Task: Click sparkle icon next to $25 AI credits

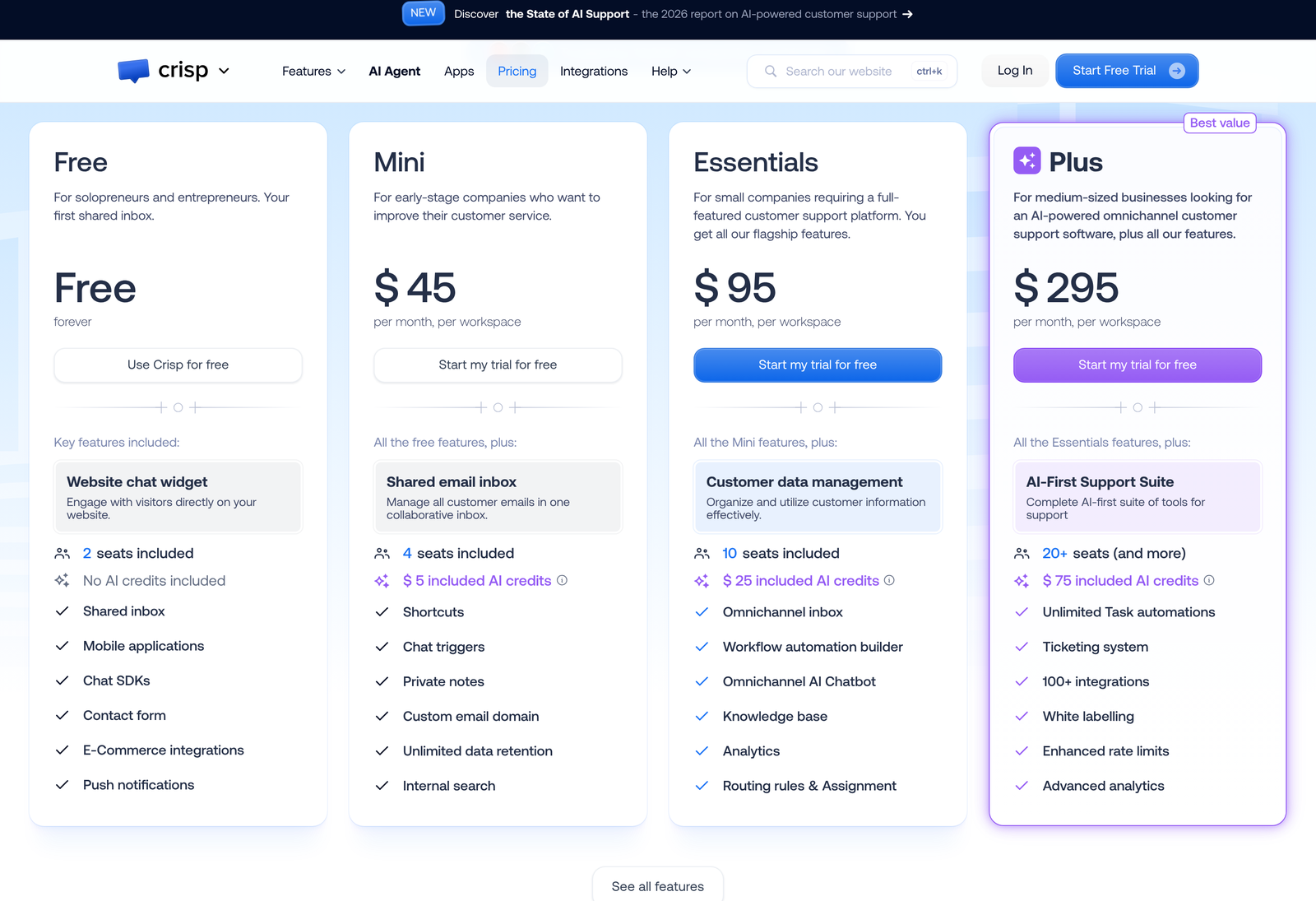Action: pyautogui.click(x=702, y=581)
